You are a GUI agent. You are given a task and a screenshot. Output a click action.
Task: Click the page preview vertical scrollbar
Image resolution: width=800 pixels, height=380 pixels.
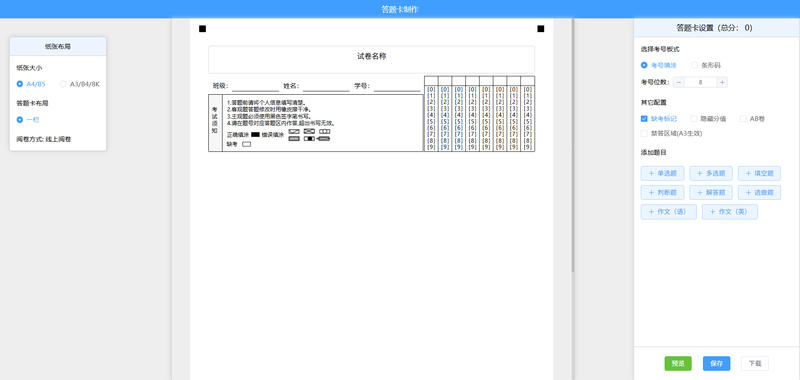pos(573,145)
